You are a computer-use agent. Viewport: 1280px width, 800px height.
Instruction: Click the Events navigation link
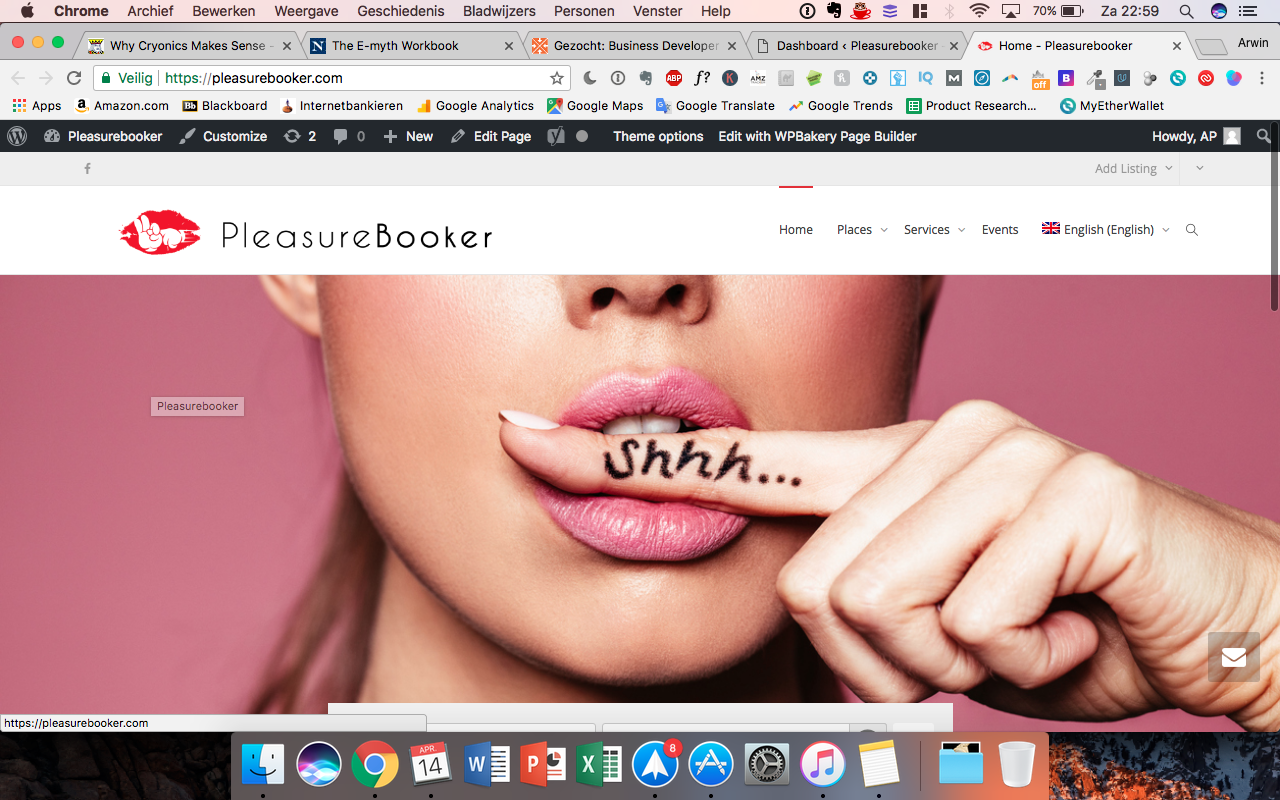click(x=999, y=230)
